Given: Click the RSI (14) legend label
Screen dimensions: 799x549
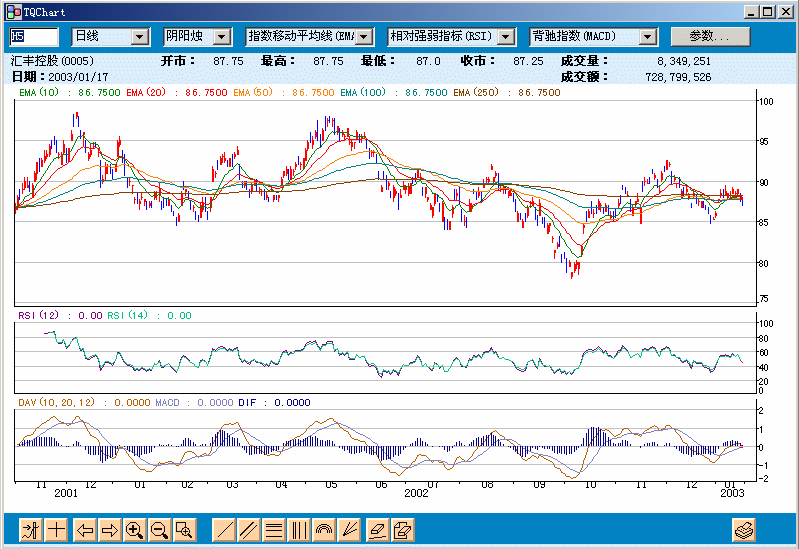Looking at the screenshot, I should coord(127,315).
